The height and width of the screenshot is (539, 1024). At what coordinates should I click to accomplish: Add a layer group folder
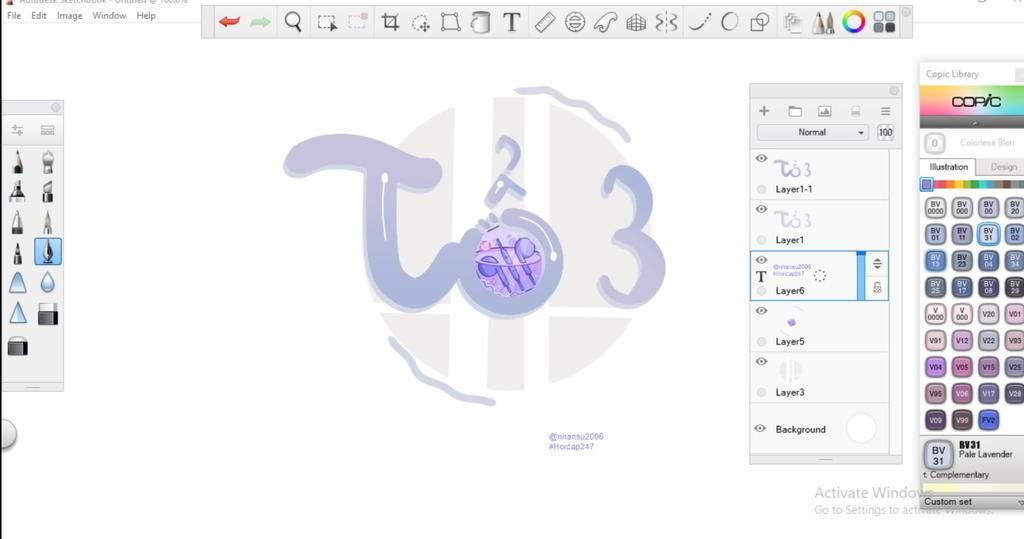tap(795, 111)
